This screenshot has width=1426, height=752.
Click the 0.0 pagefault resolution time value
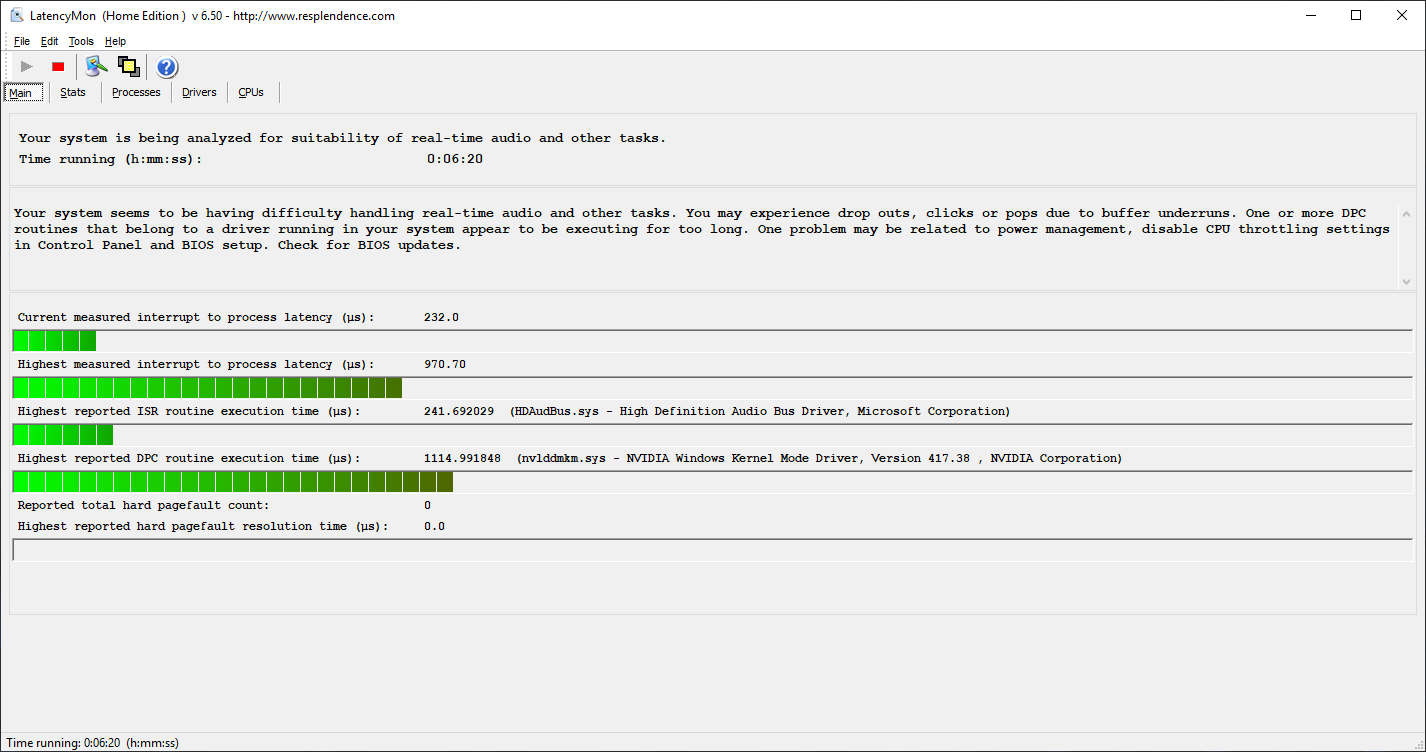pos(434,526)
